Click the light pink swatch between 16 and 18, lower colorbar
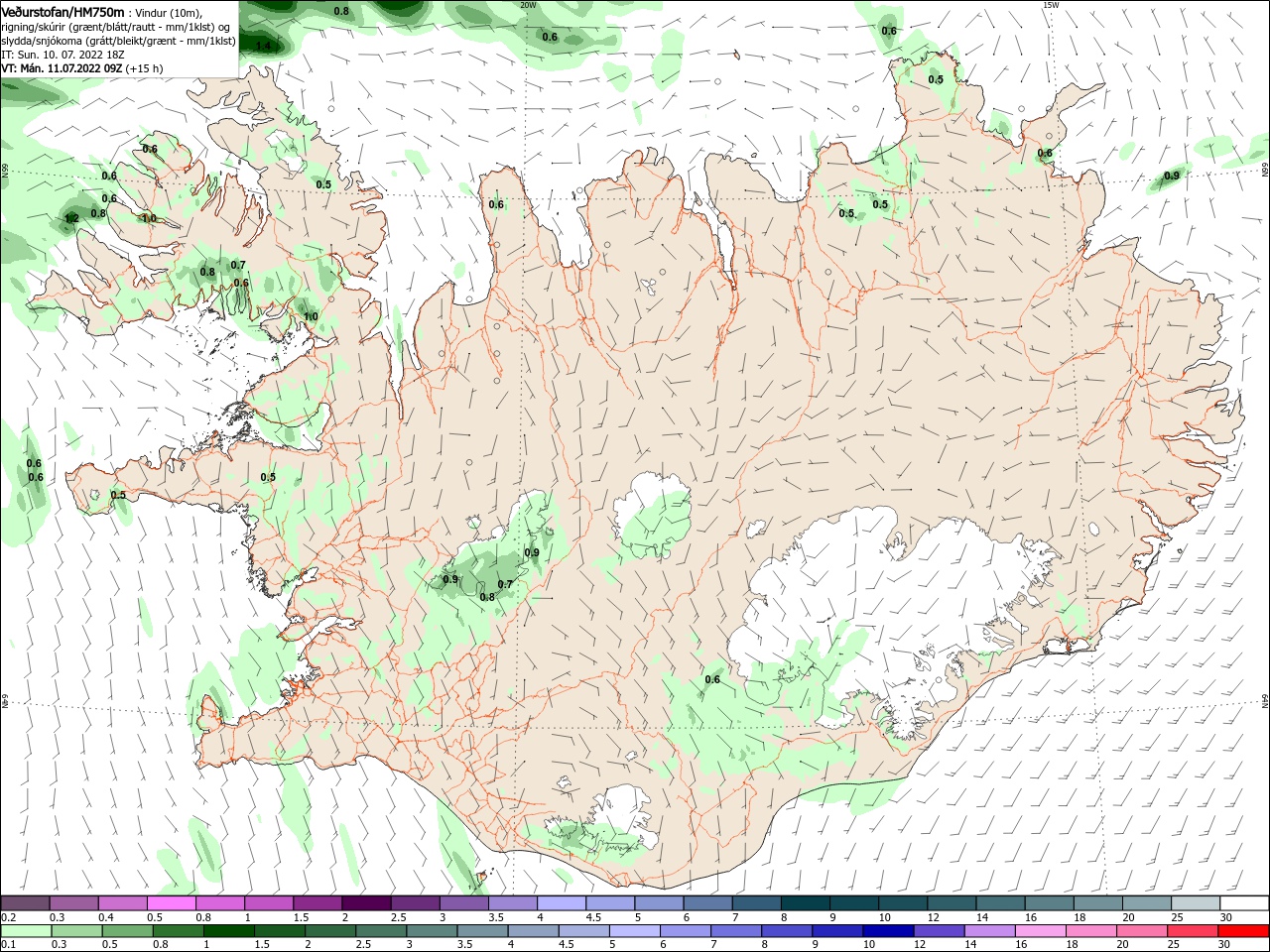This screenshot has width=1270, height=952. (x=1042, y=931)
